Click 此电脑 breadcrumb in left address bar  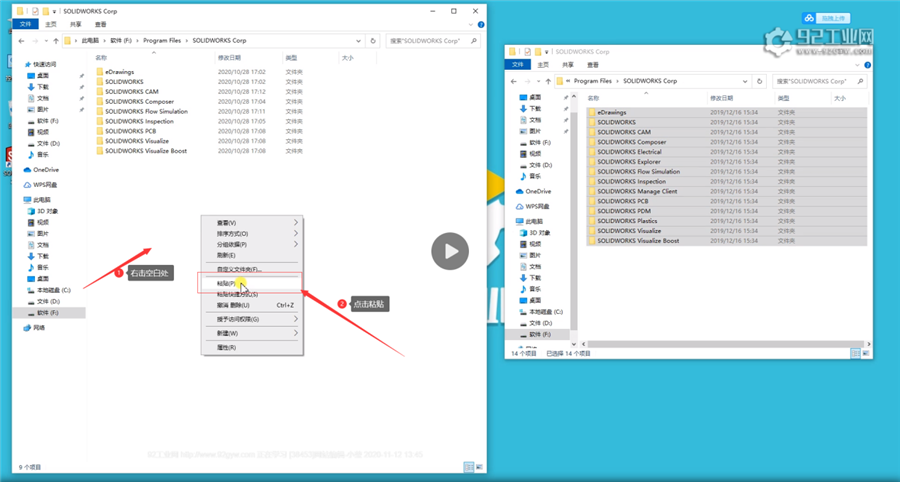(90, 41)
